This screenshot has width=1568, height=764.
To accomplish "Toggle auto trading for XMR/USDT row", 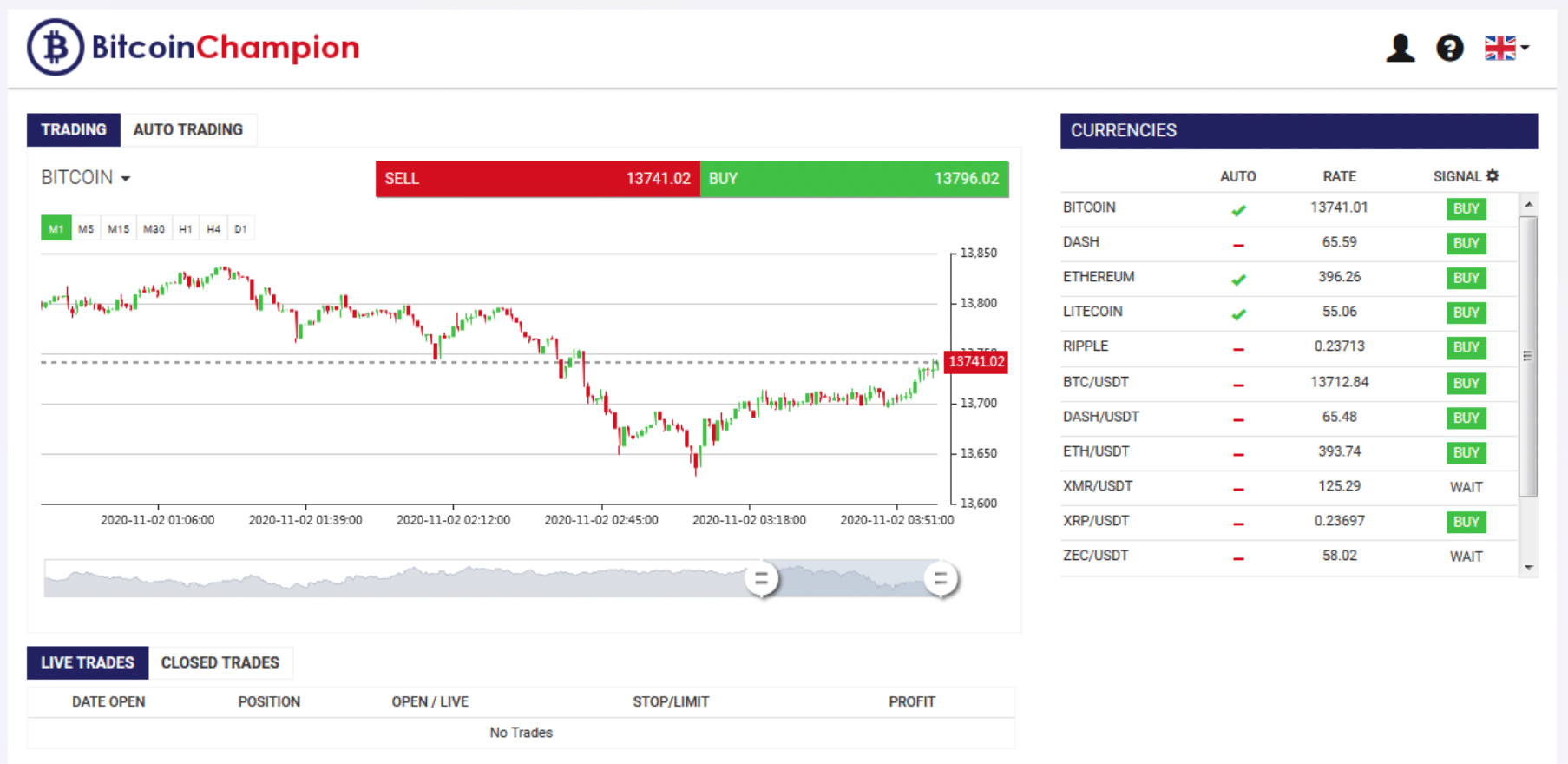I will pyautogui.click(x=1238, y=489).
